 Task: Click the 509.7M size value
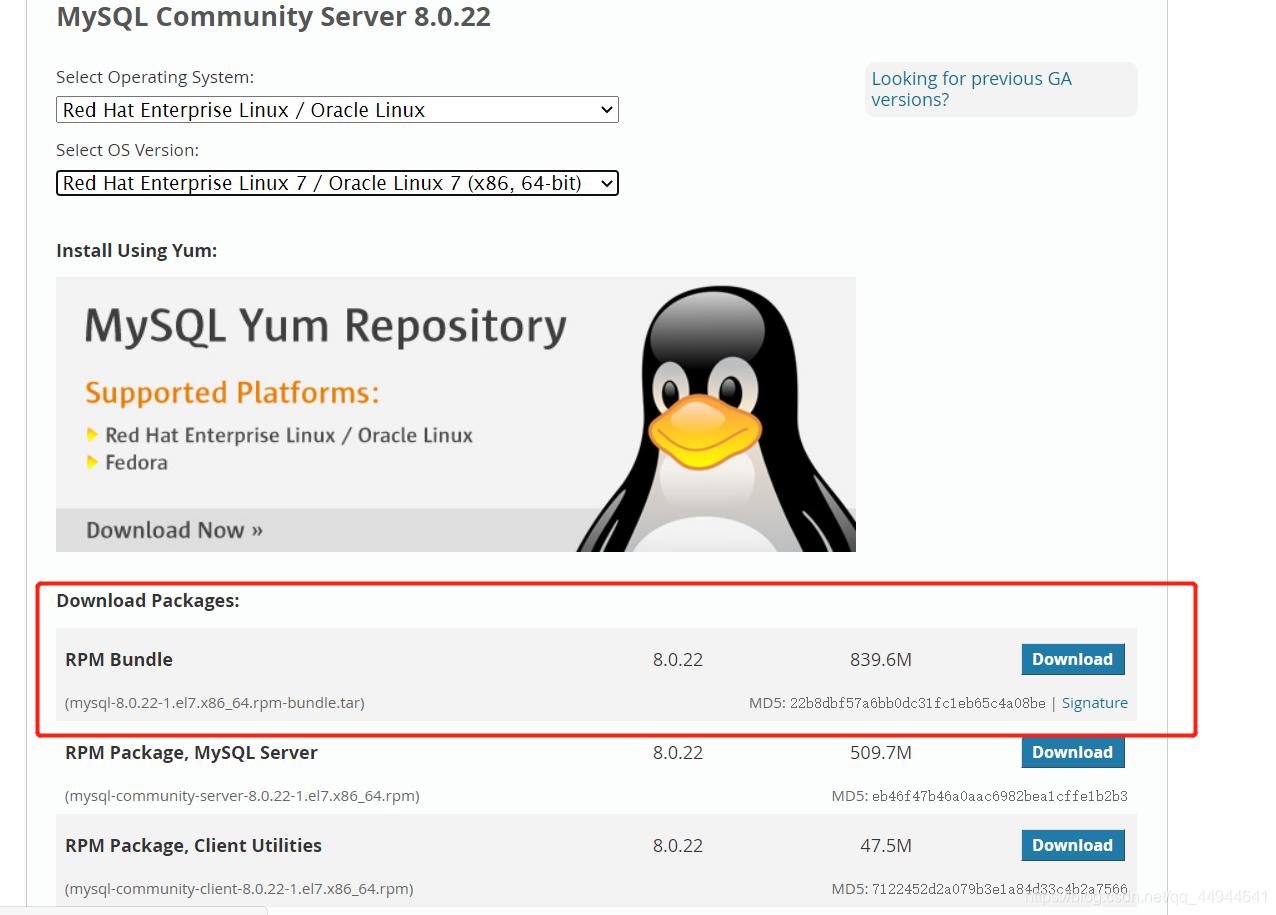point(881,753)
